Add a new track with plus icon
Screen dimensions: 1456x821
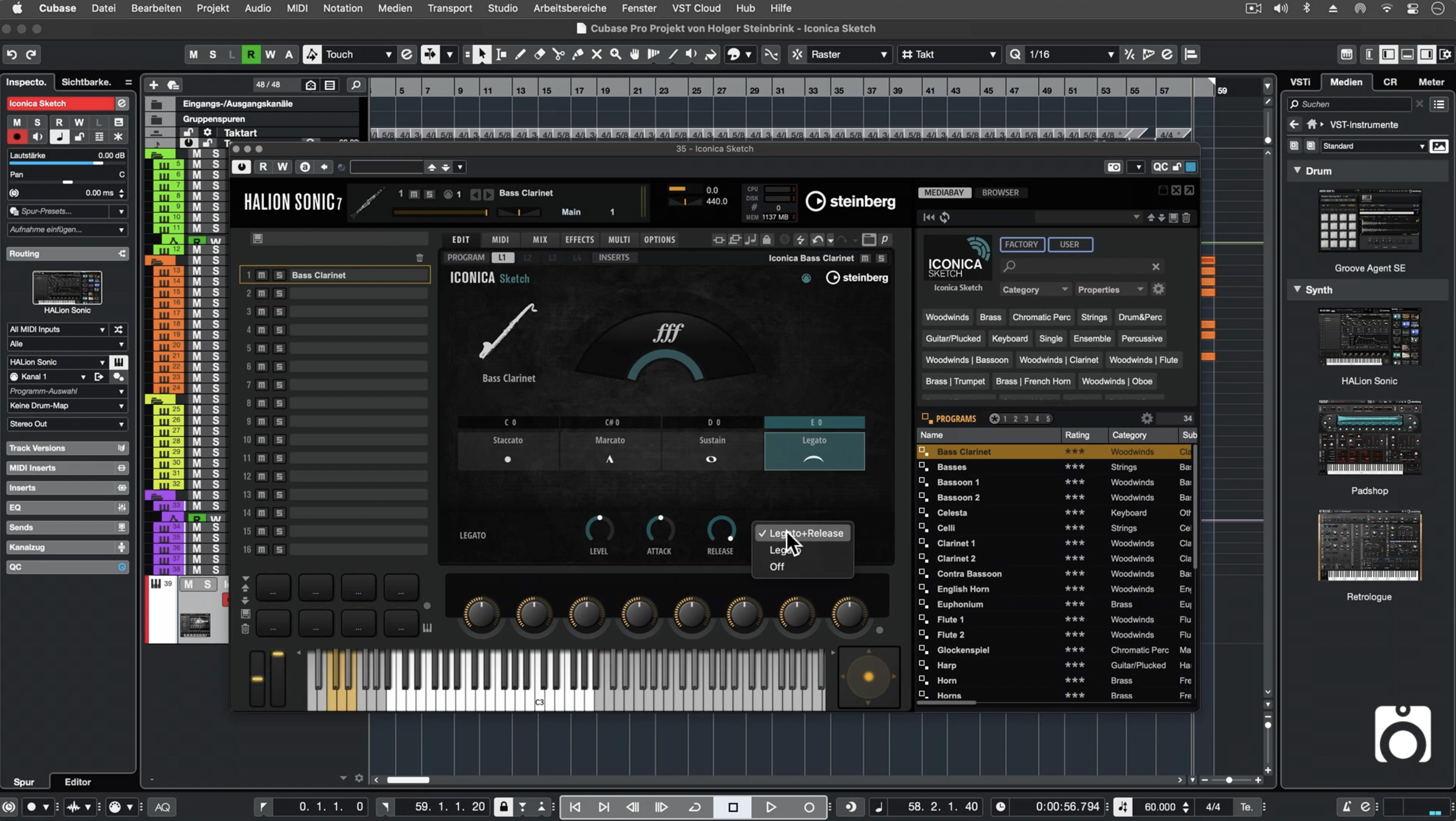(x=153, y=85)
